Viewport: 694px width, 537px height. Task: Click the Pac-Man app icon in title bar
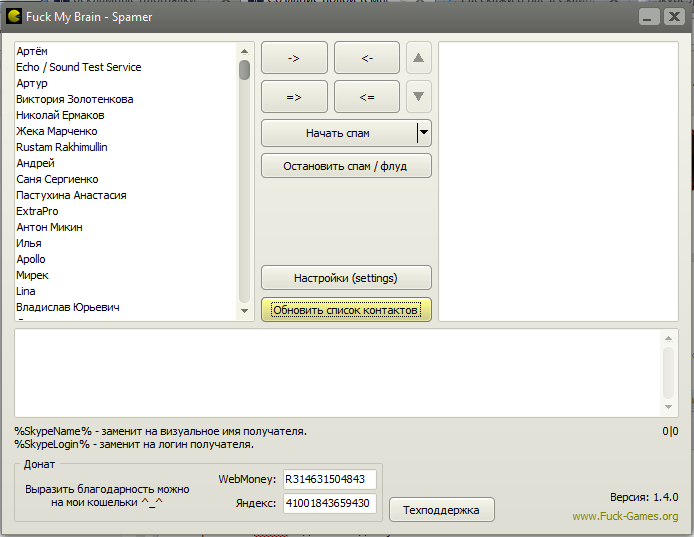pyautogui.click(x=14, y=16)
